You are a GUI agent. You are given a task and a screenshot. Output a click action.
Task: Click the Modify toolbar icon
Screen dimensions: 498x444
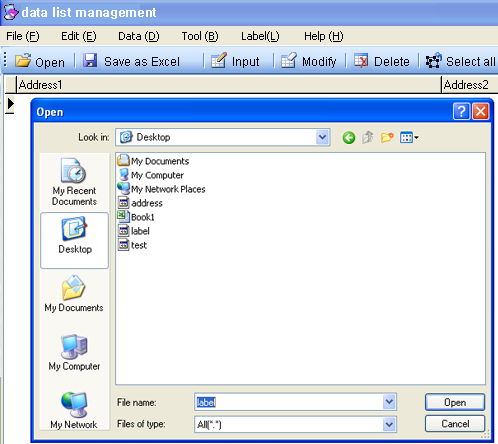pyautogui.click(x=288, y=61)
